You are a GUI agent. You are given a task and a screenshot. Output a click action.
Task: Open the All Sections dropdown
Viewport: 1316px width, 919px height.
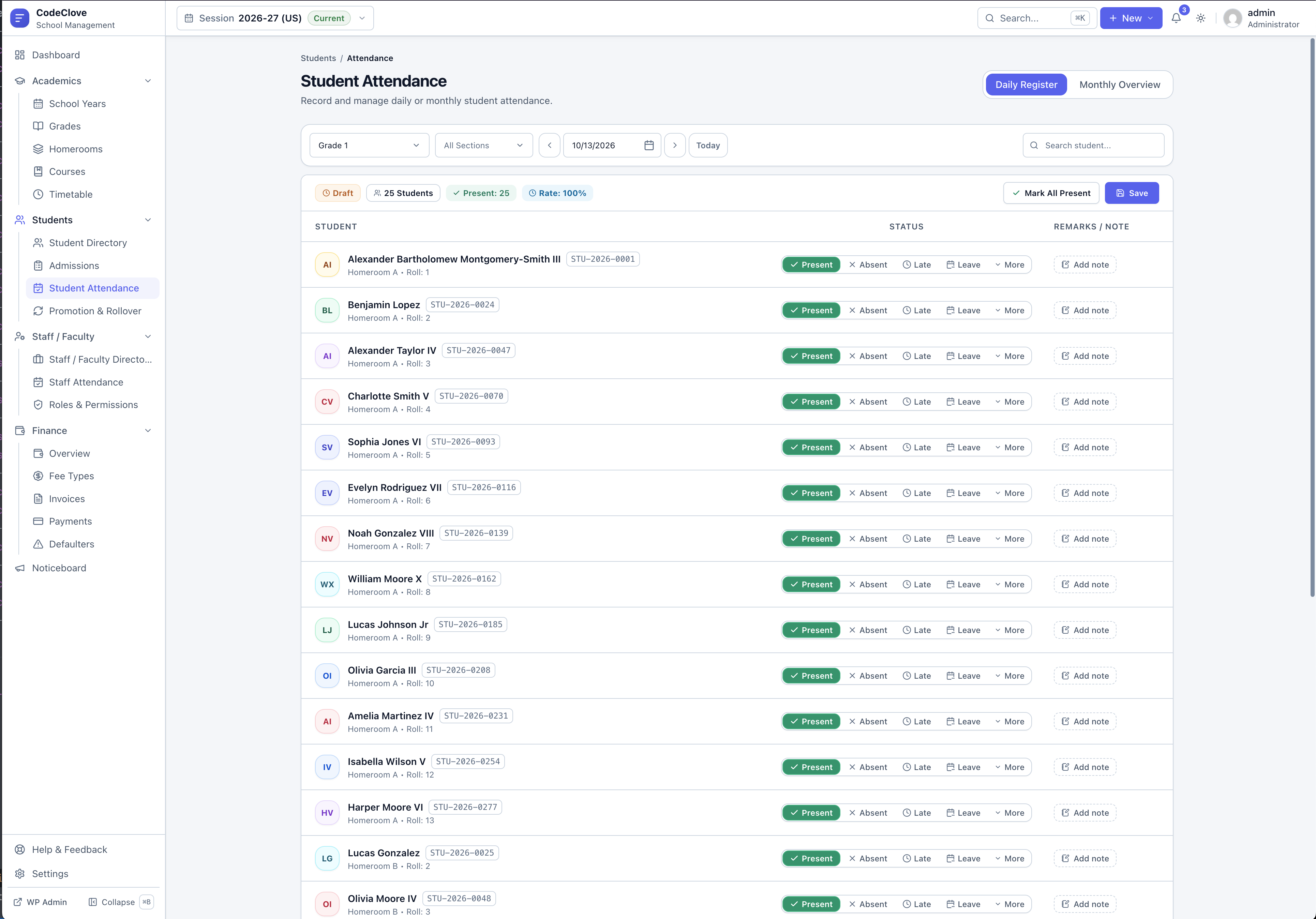coord(484,146)
